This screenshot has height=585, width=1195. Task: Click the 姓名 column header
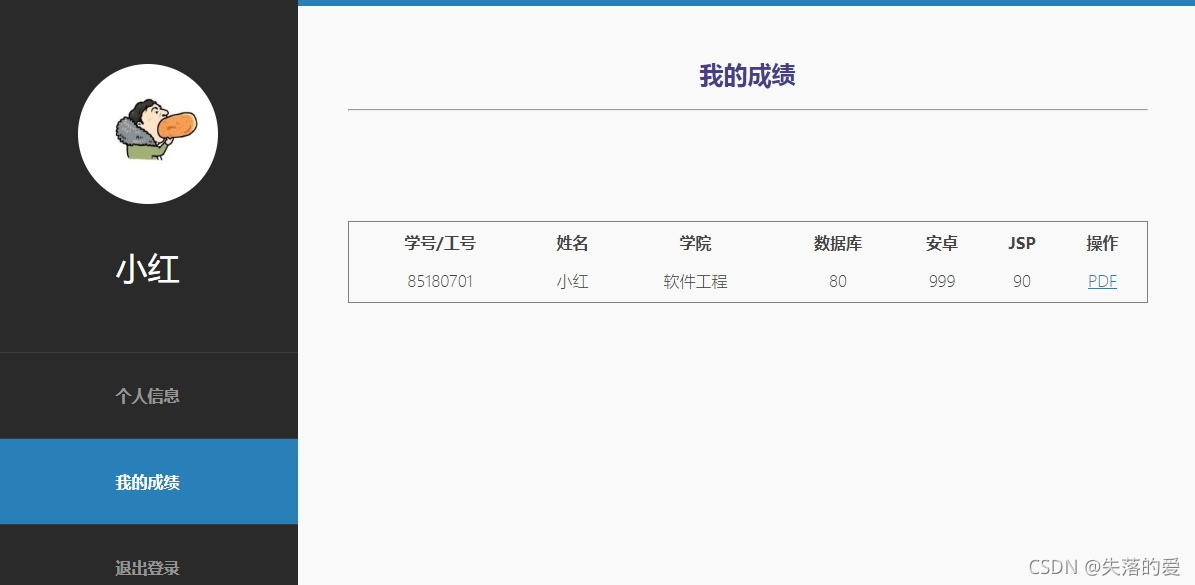click(572, 243)
